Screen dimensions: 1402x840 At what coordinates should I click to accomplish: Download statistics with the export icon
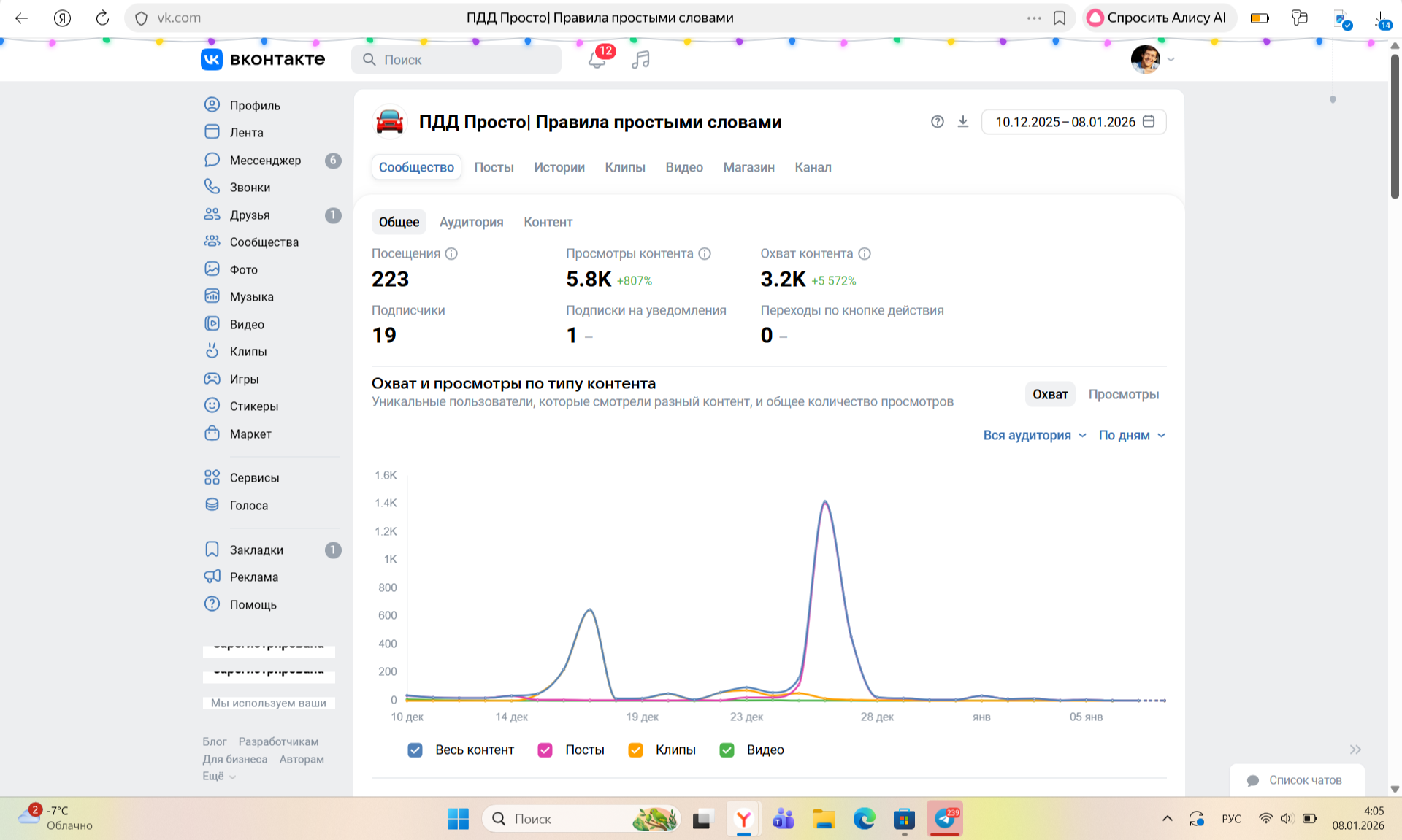pyautogui.click(x=963, y=122)
